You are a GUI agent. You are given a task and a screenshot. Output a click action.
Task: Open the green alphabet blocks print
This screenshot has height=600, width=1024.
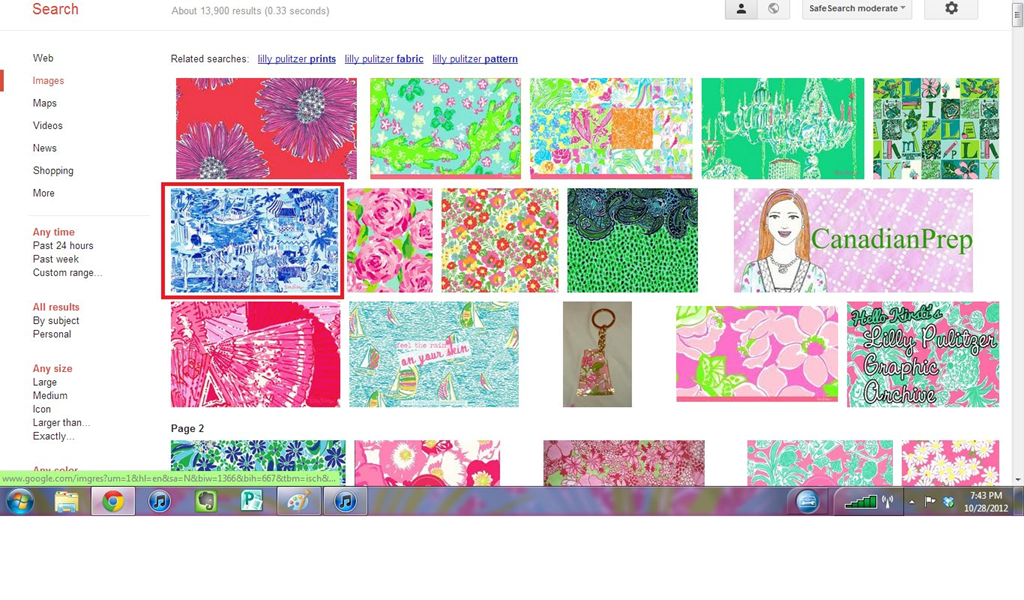click(x=936, y=129)
